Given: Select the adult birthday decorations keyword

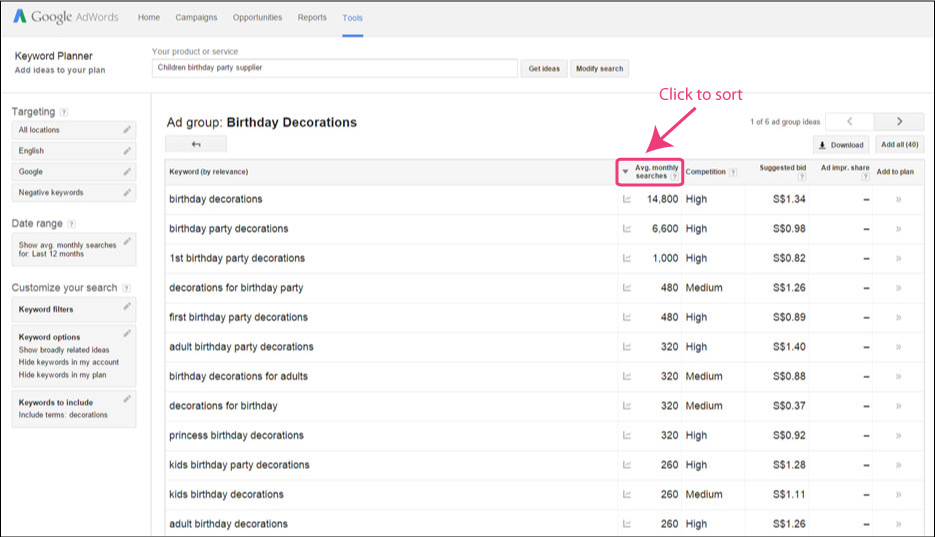Looking at the screenshot, I should [228, 524].
